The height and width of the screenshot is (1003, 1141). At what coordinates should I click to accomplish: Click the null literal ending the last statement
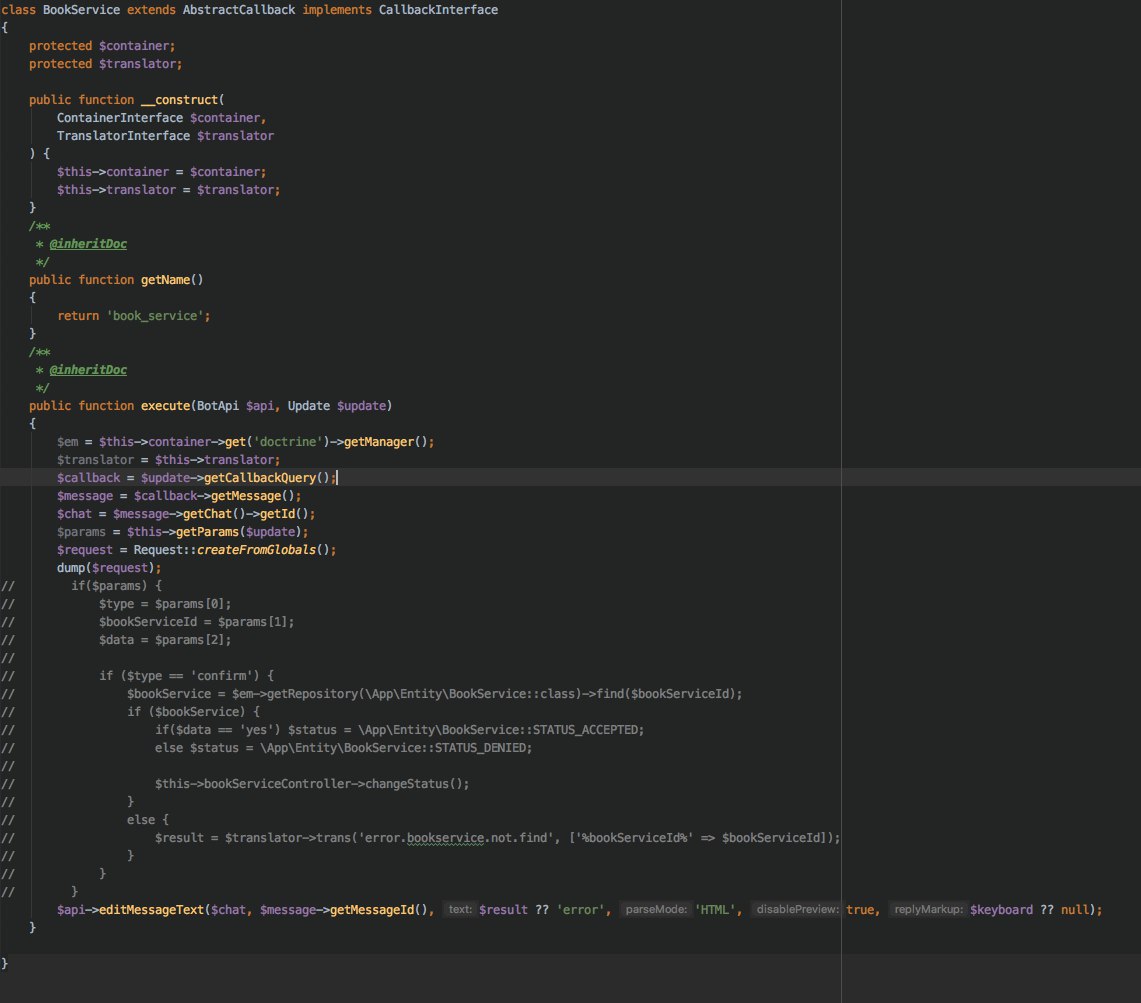coord(1075,910)
